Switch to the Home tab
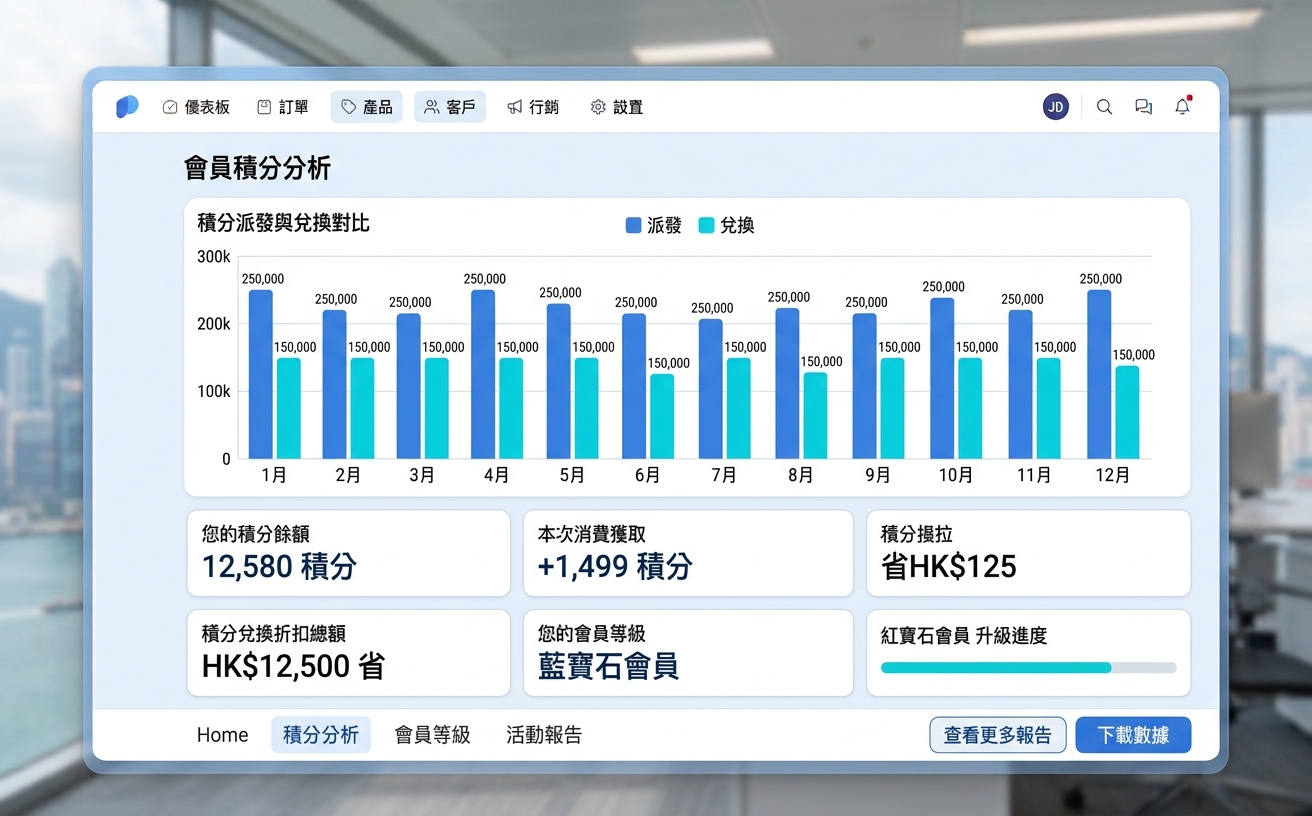 (222, 735)
